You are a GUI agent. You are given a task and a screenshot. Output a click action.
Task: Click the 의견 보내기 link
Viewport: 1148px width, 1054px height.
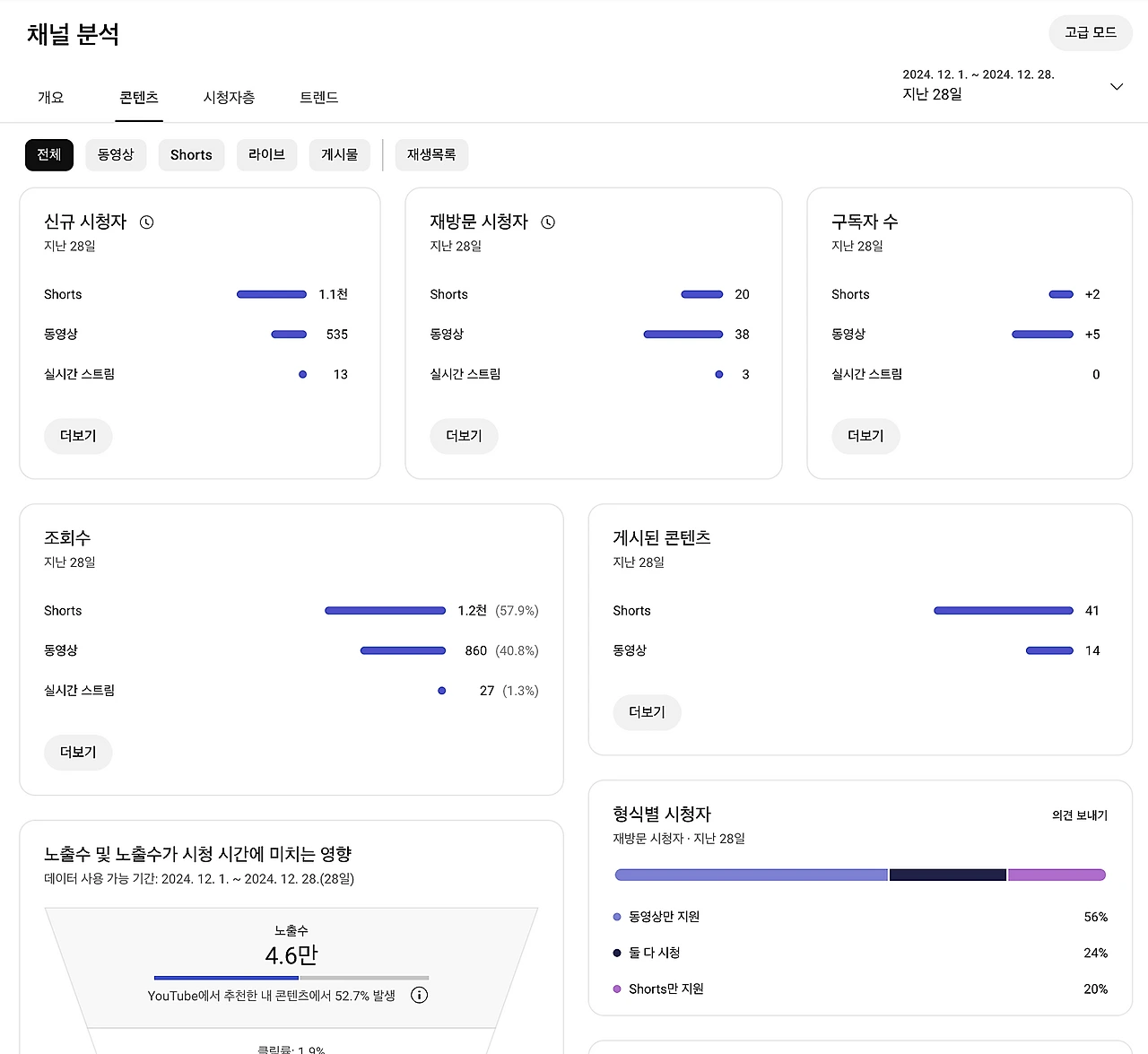tap(1080, 815)
